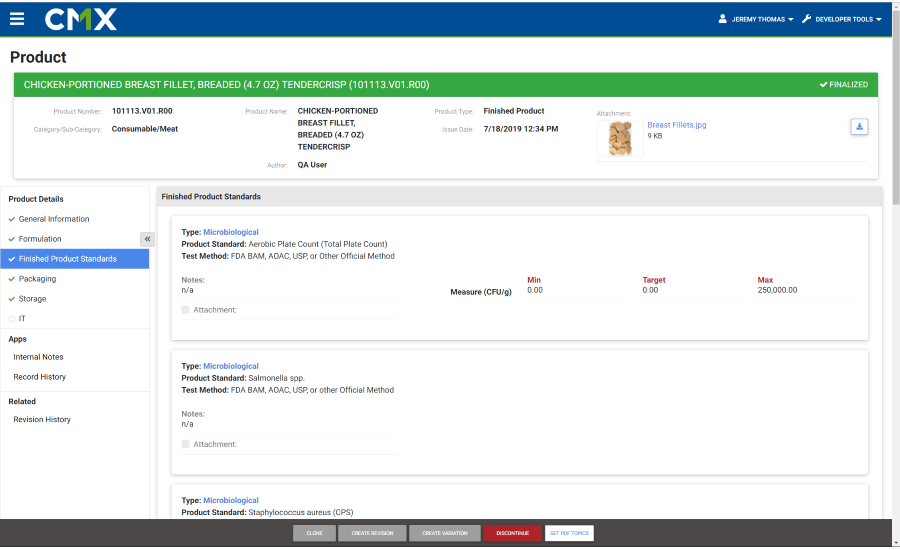Image resolution: width=900 pixels, height=550 pixels.
Task: Open the Packaging section
Action: click(x=37, y=279)
